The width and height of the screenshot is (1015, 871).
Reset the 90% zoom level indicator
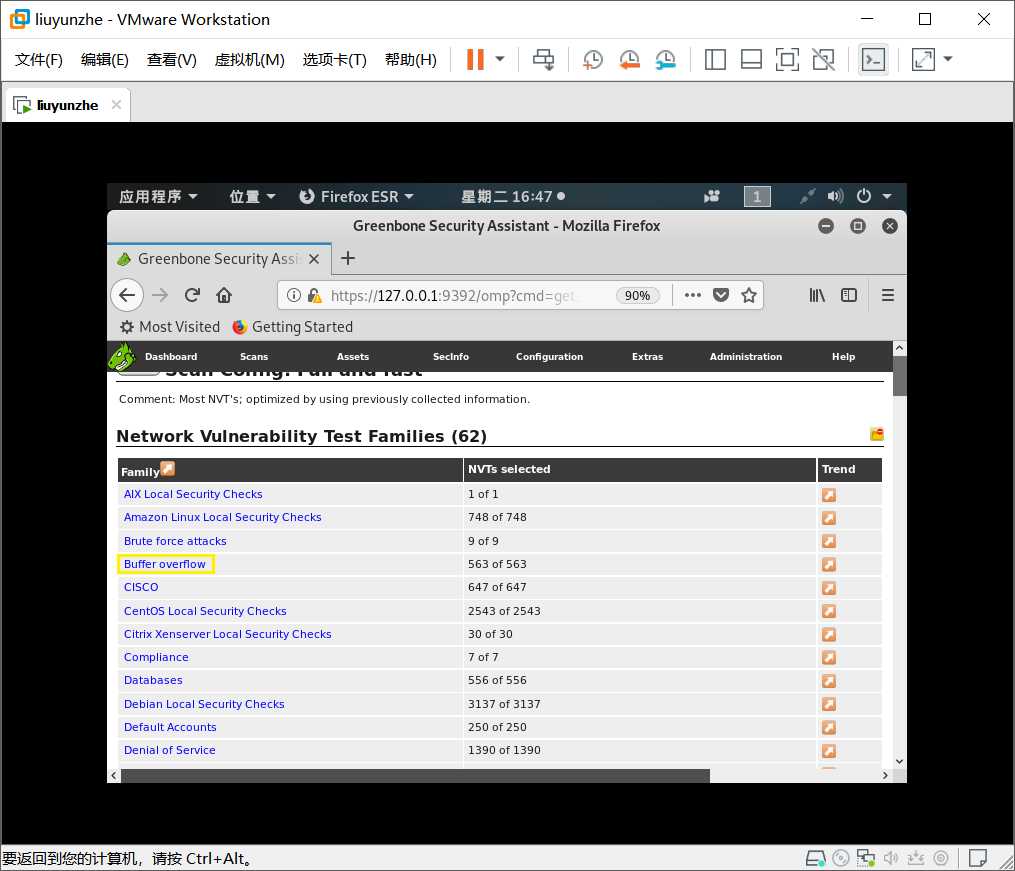[x=637, y=296]
